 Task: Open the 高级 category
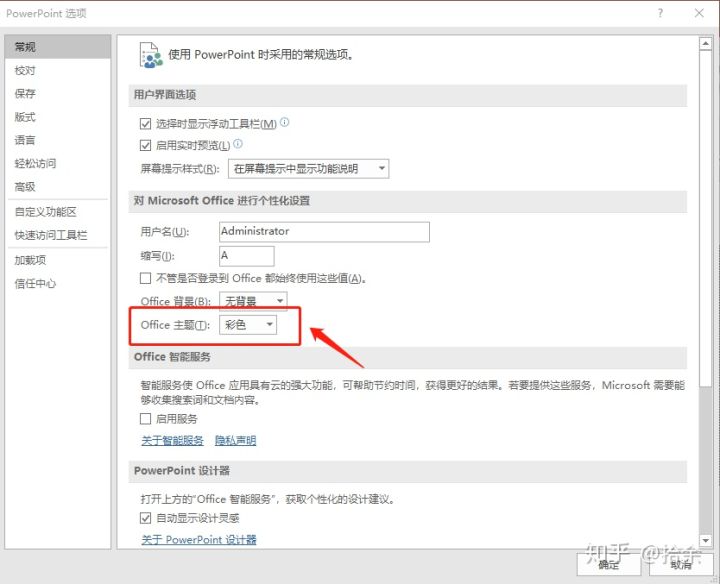point(58,187)
